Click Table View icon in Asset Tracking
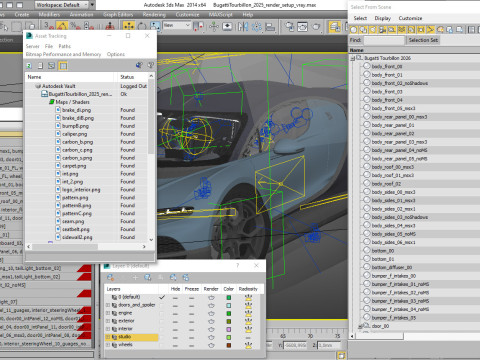 pyautogui.click(x=63, y=66)
